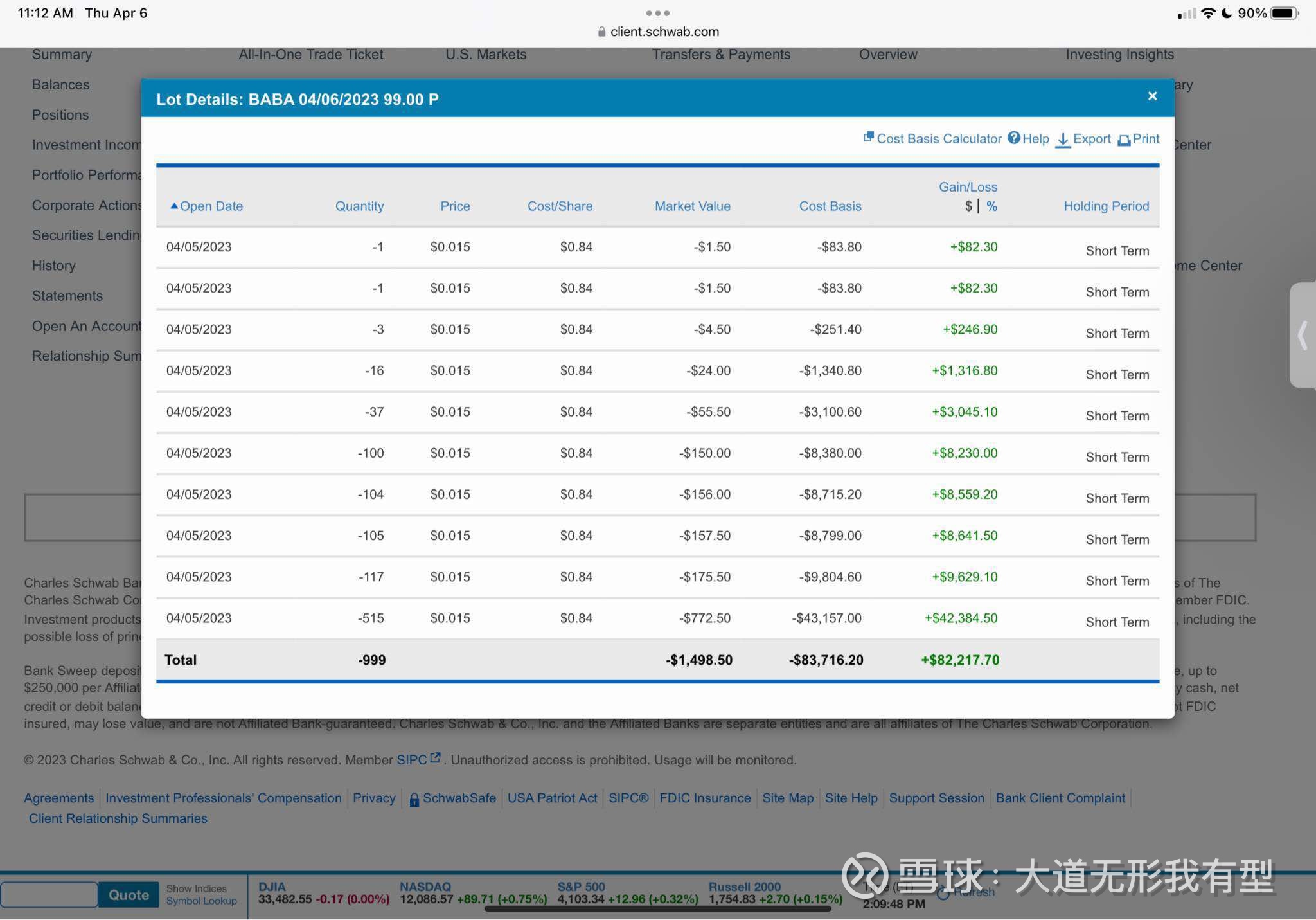Open All-In-One Trade Ticket

[310, 54]
